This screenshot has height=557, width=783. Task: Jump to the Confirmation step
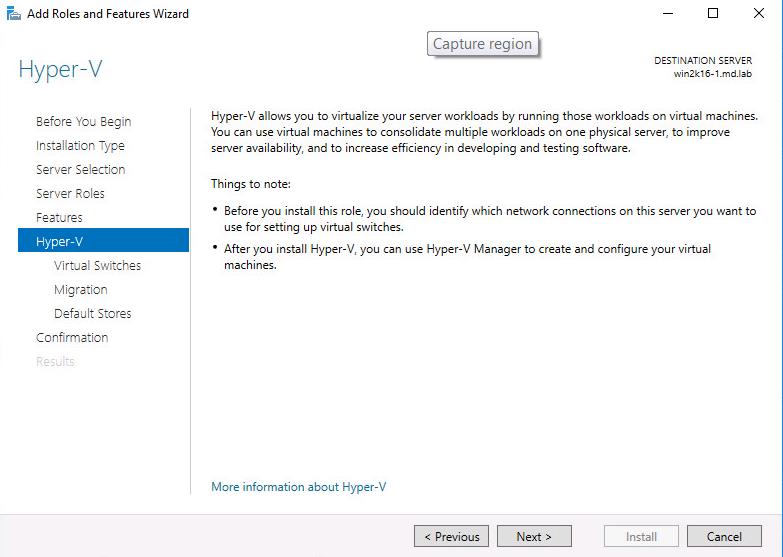pyautogui.click(x=72, y=337)
